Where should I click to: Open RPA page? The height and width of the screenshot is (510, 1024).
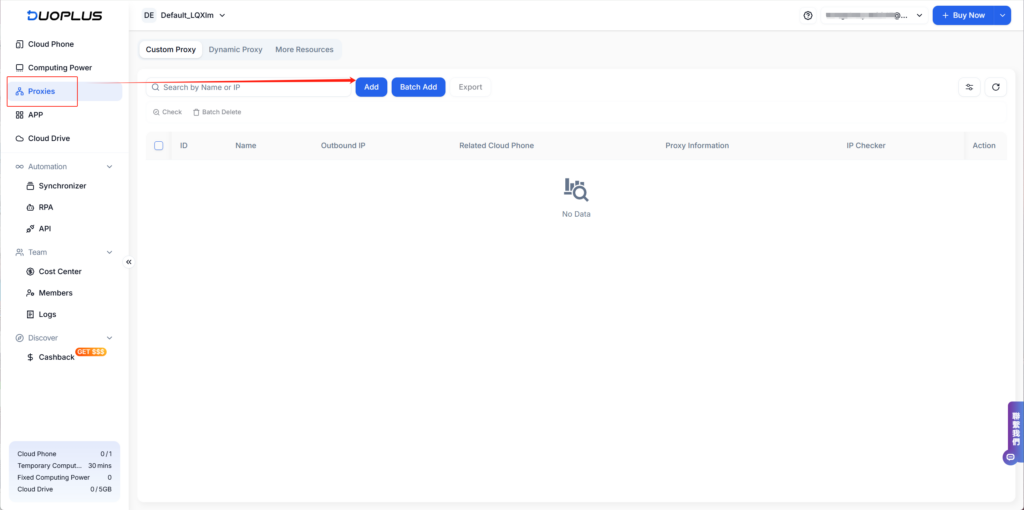[x=46, y=208]
